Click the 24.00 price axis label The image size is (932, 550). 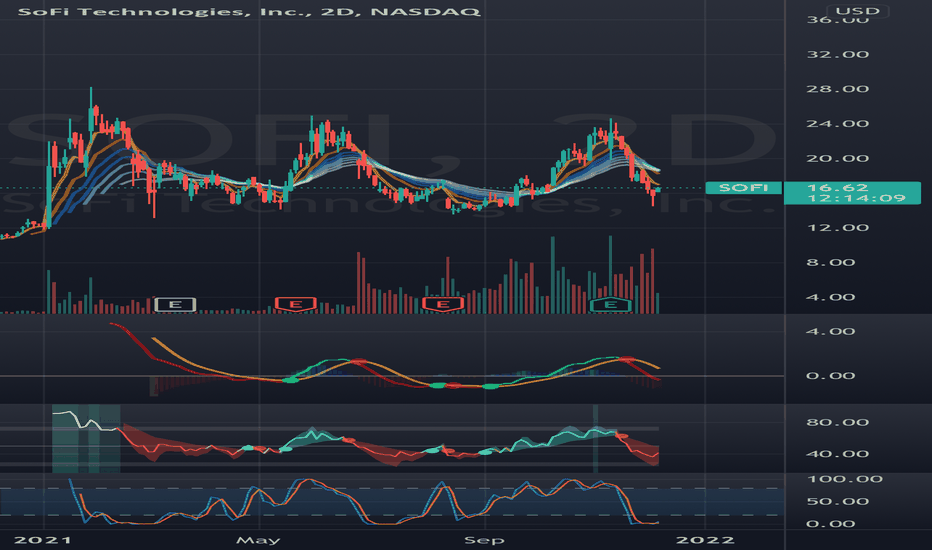[x=837, y=124]
